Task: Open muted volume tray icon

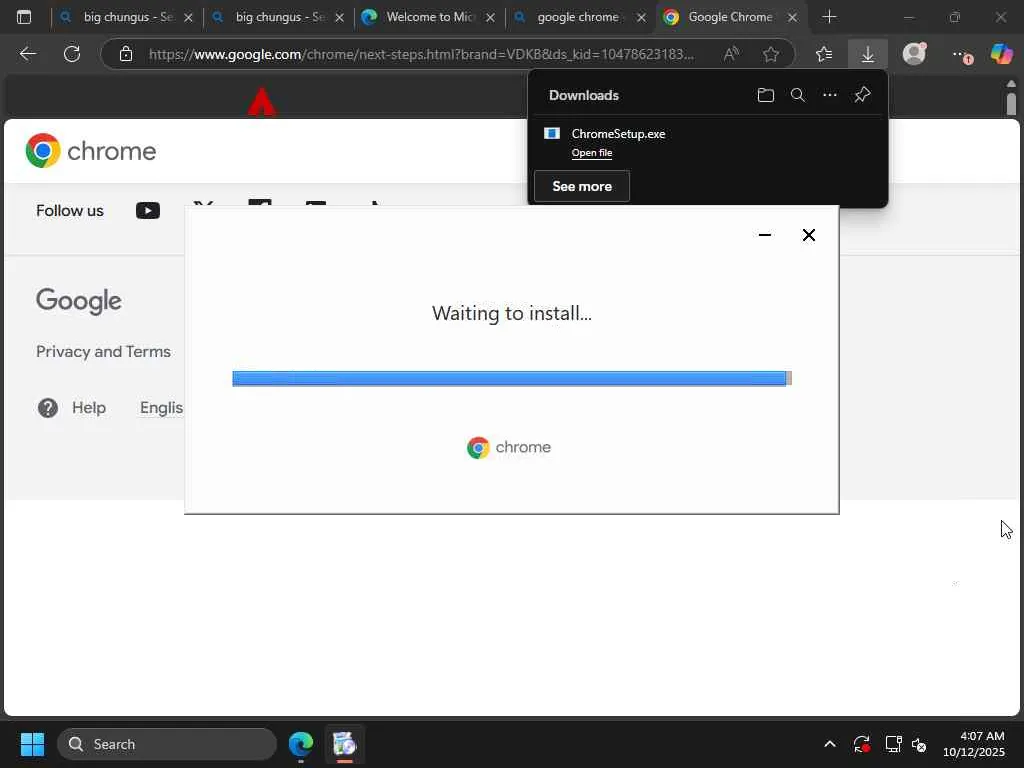Action: coord(920,744)
